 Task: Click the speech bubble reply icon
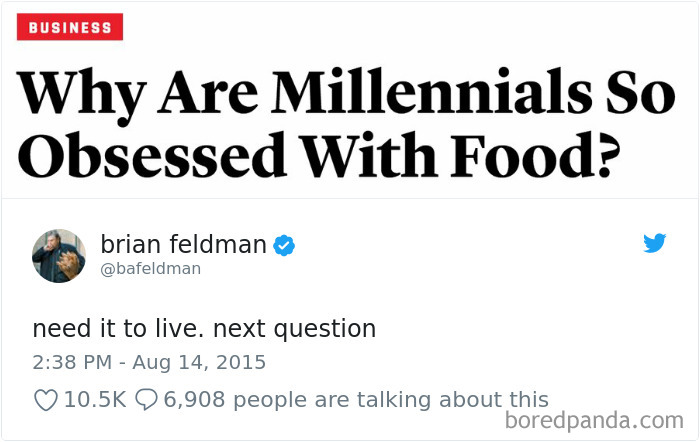coord(146,399)
